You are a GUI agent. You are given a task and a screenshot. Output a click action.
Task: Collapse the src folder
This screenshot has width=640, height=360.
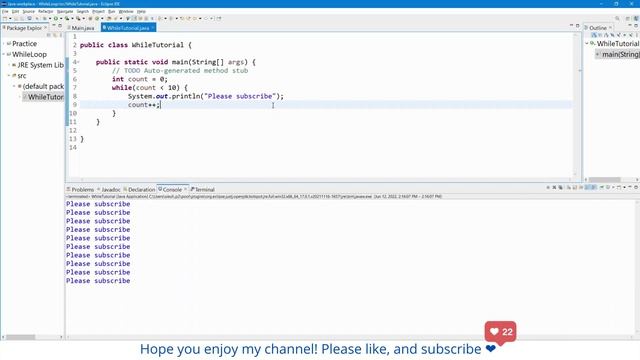coord(9,76)
